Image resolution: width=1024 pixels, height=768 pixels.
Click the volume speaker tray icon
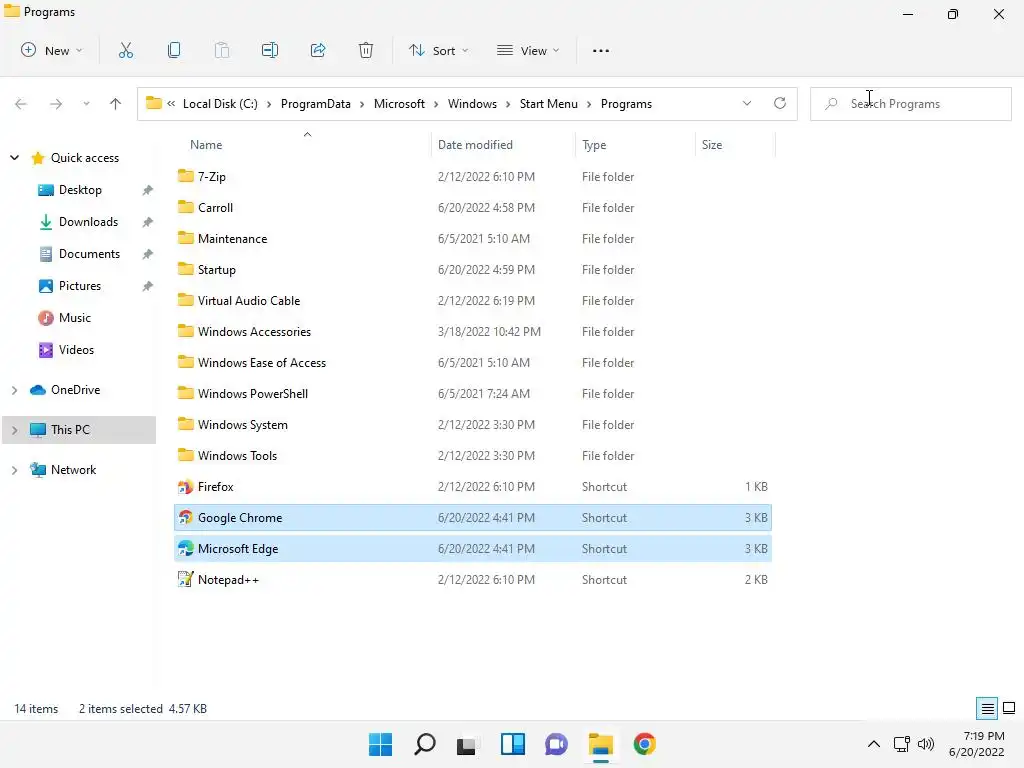coord(925,744)
